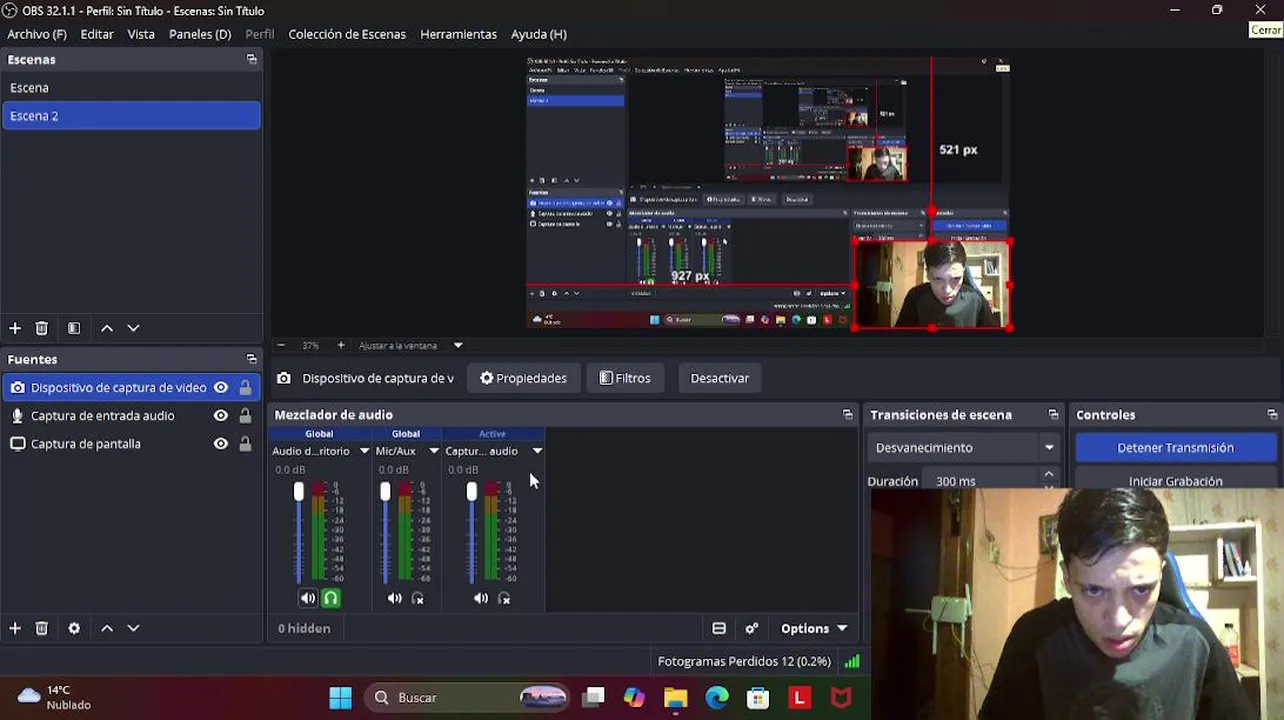Open Audio del escritorio channel dropdown
The height and width of the screenshot is (720, 1284).
click(x=364, y=451)
